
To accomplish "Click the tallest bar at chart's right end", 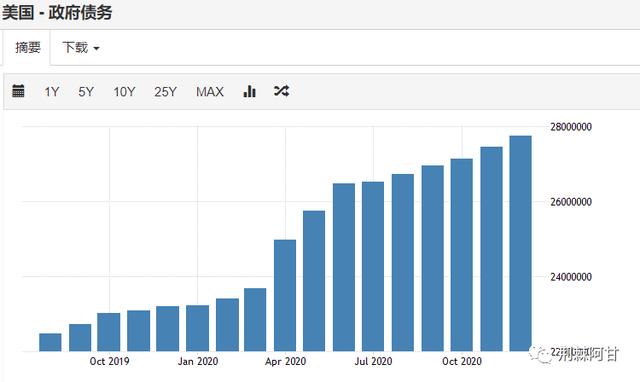I will tap(520, 243).
